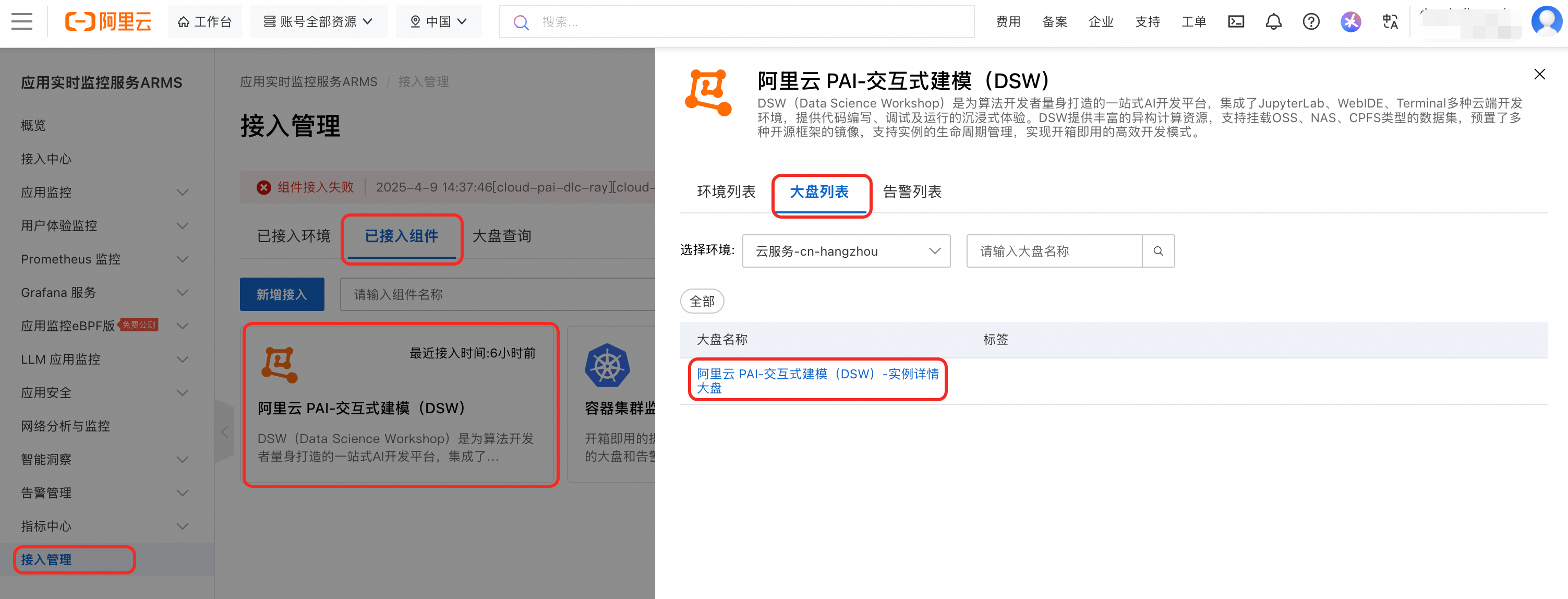The image size is (1568, 599).
Task: Click the help question mark icon
Action: click(x=1310, y=22)
